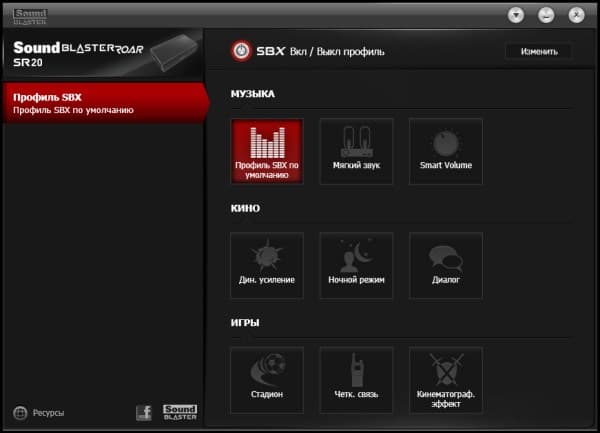Click the globe icon beside Ресурсы

point(20,413)
